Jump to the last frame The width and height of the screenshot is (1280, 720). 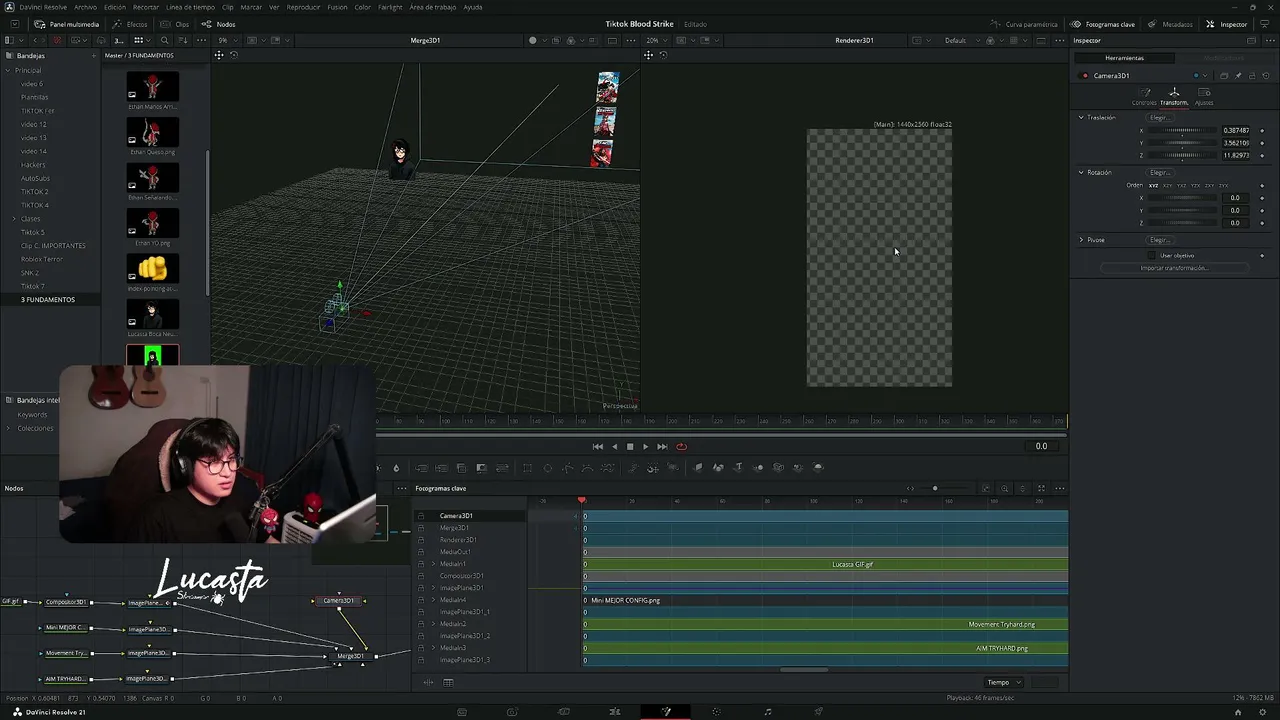(662, 447)
